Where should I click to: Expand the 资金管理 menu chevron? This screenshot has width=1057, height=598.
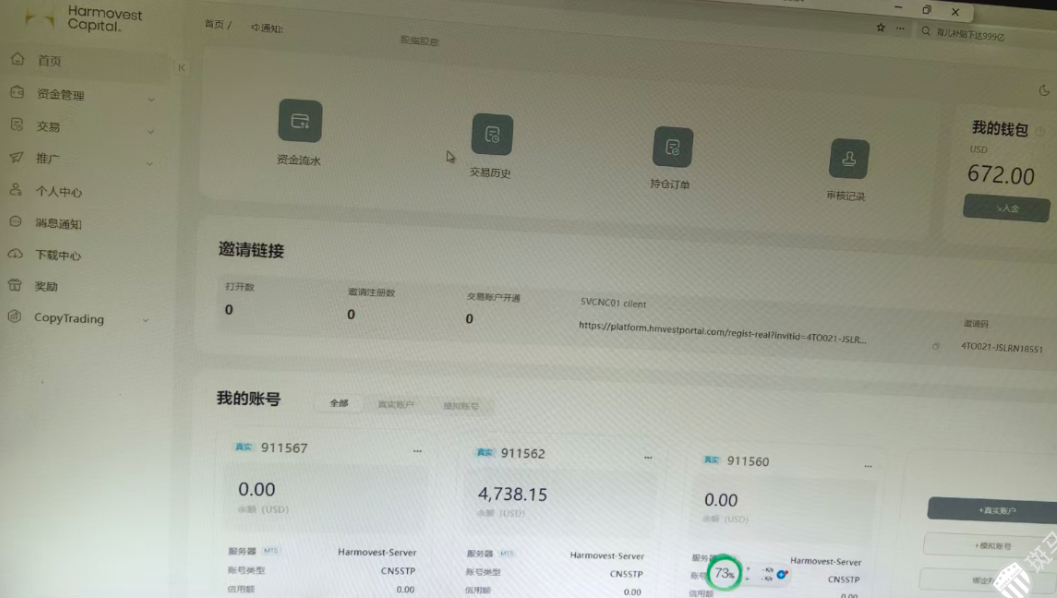pyautogui.click(x=151, y=99)
